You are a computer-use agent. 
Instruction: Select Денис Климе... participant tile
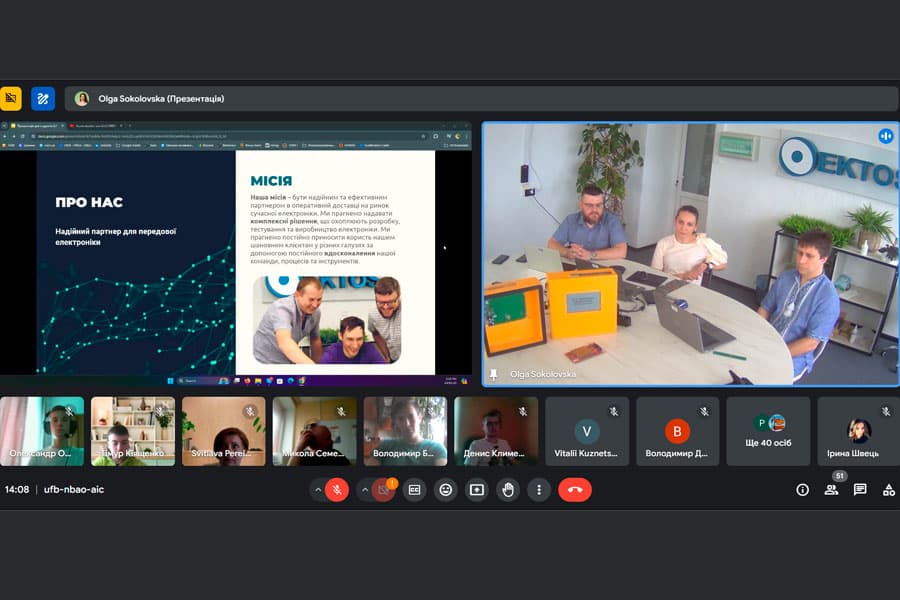pyautogui.click(x=496, y=431)
